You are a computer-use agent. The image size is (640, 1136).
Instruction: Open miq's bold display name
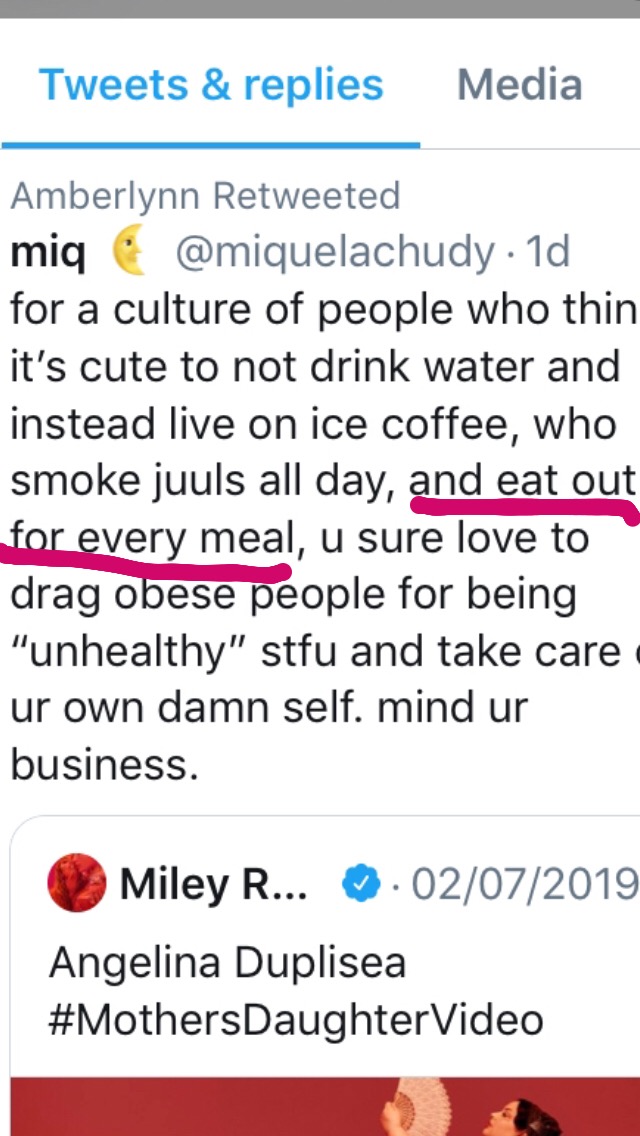[48, 254]
